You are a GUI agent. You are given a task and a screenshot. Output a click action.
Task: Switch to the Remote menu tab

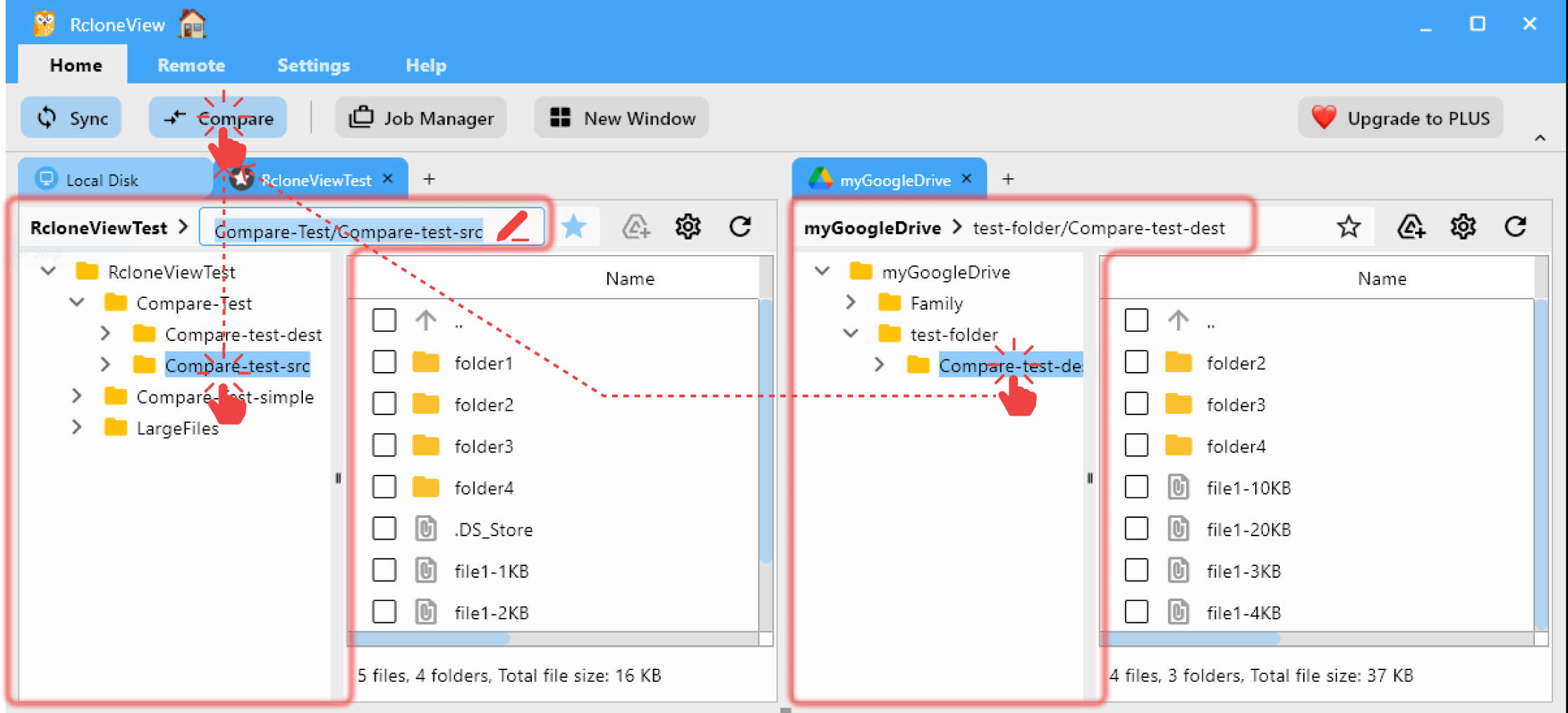click(x=191, y=65)
